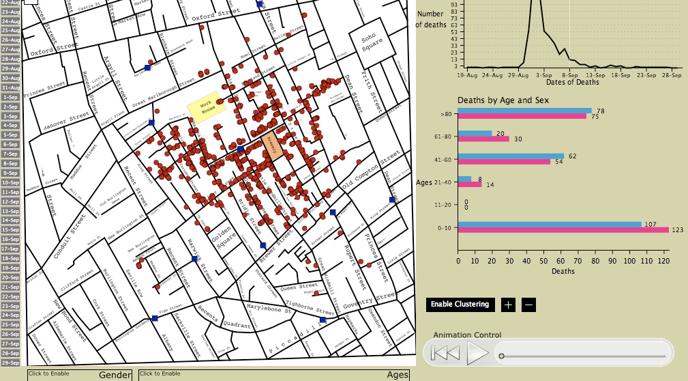This screenshot has width=688, height=381.
Task: Choose 20-Sep from the date list
Action: [10, 277]
